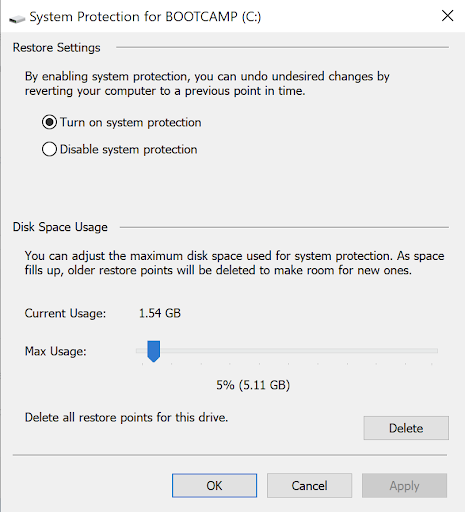Click the greyed-out Apply button
Screen dimensions: 465x512
click(404, 486)
